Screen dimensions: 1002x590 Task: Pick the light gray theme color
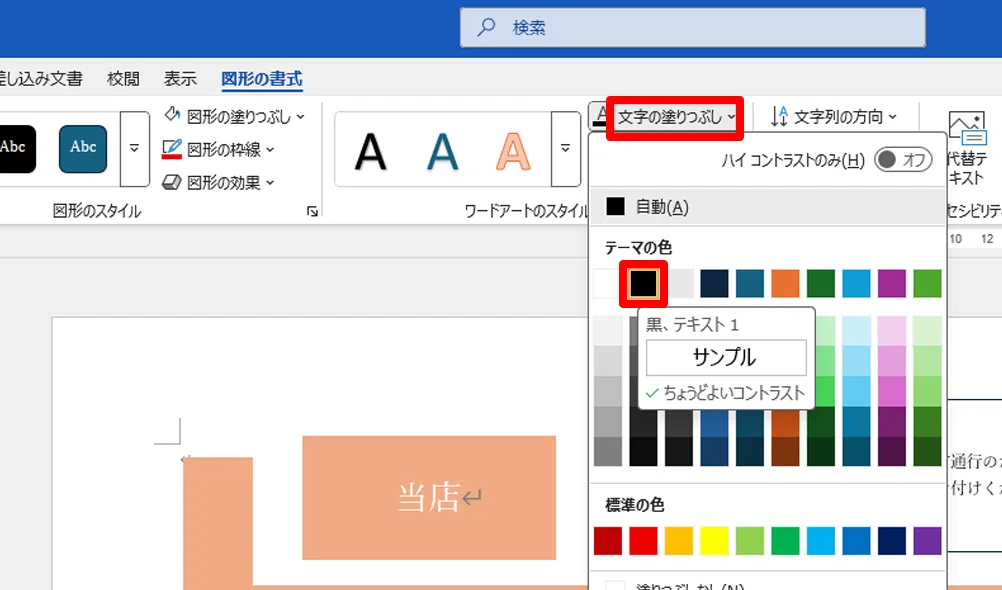680,284
